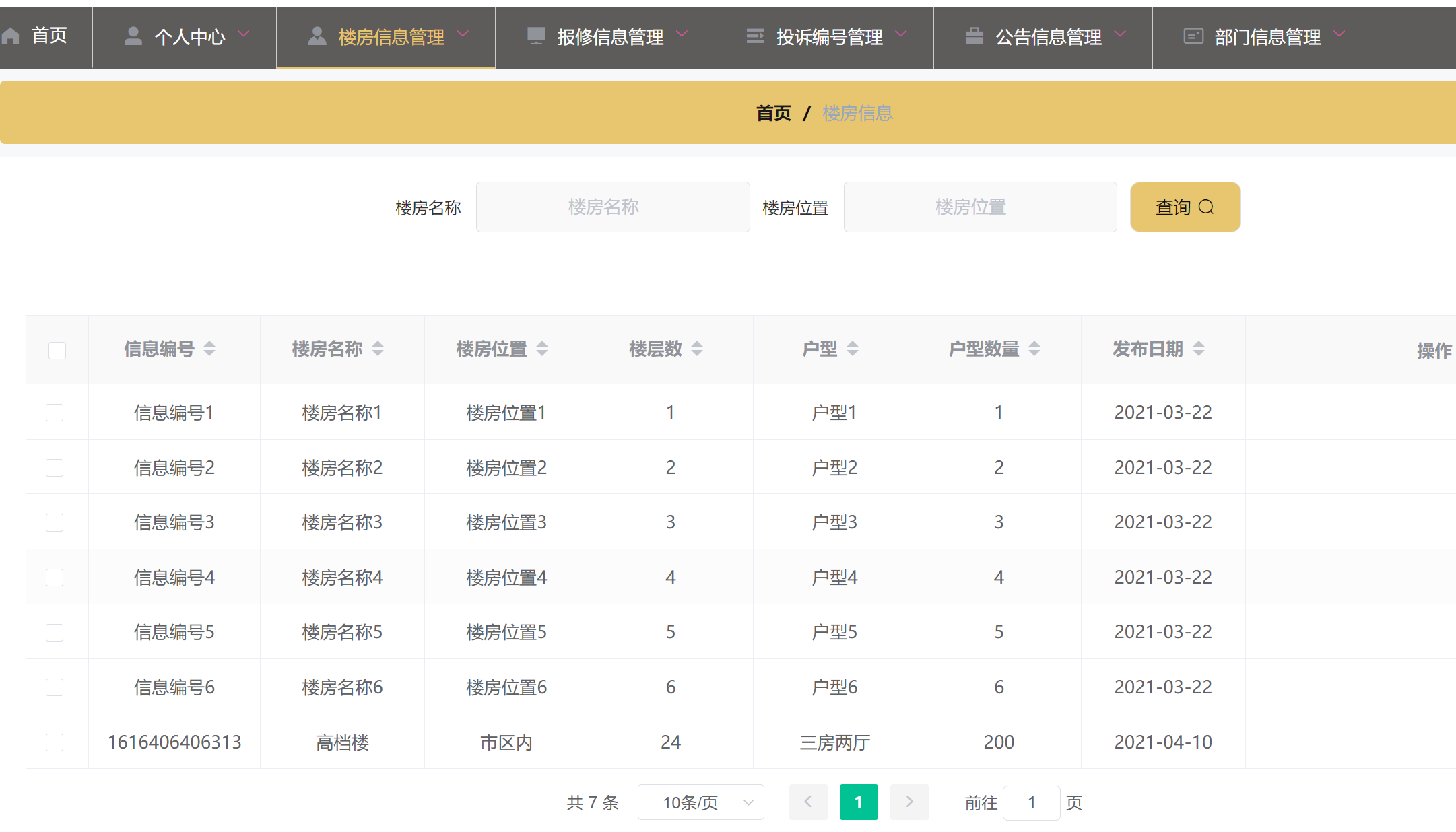
Task: Focus the 楼房名称 search field
Action: click(x=613, y=207)
